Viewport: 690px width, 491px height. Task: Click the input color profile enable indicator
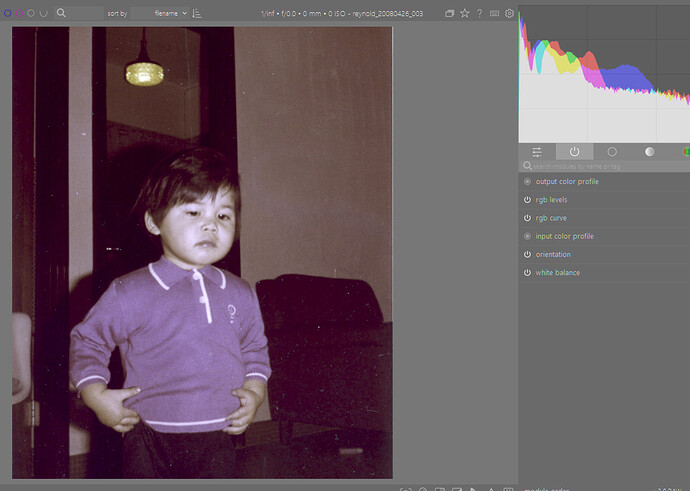pyautogui.click(x=527, y=236)
